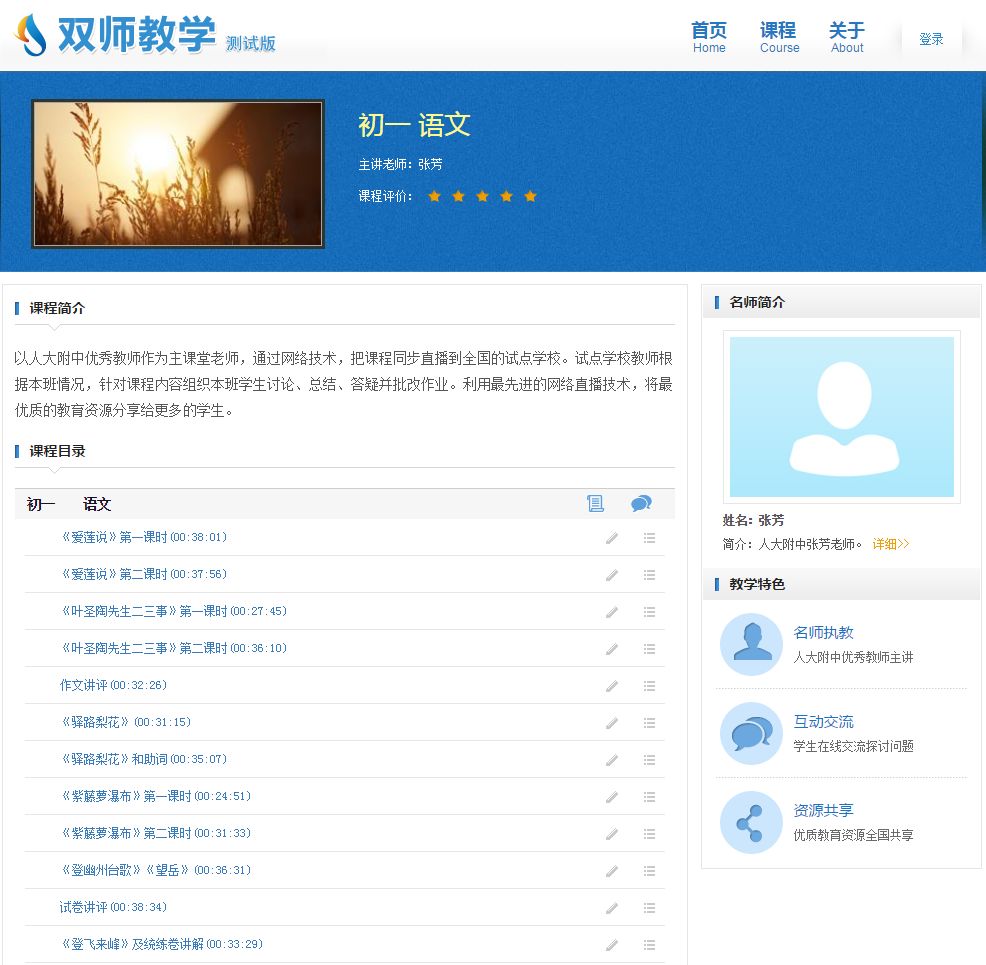Image resolution: width=986 pixels, height=965 pixels.
Task: Click pencil icon for 《紫藤萝瀑布》第二课时
Action: [612, 835]
